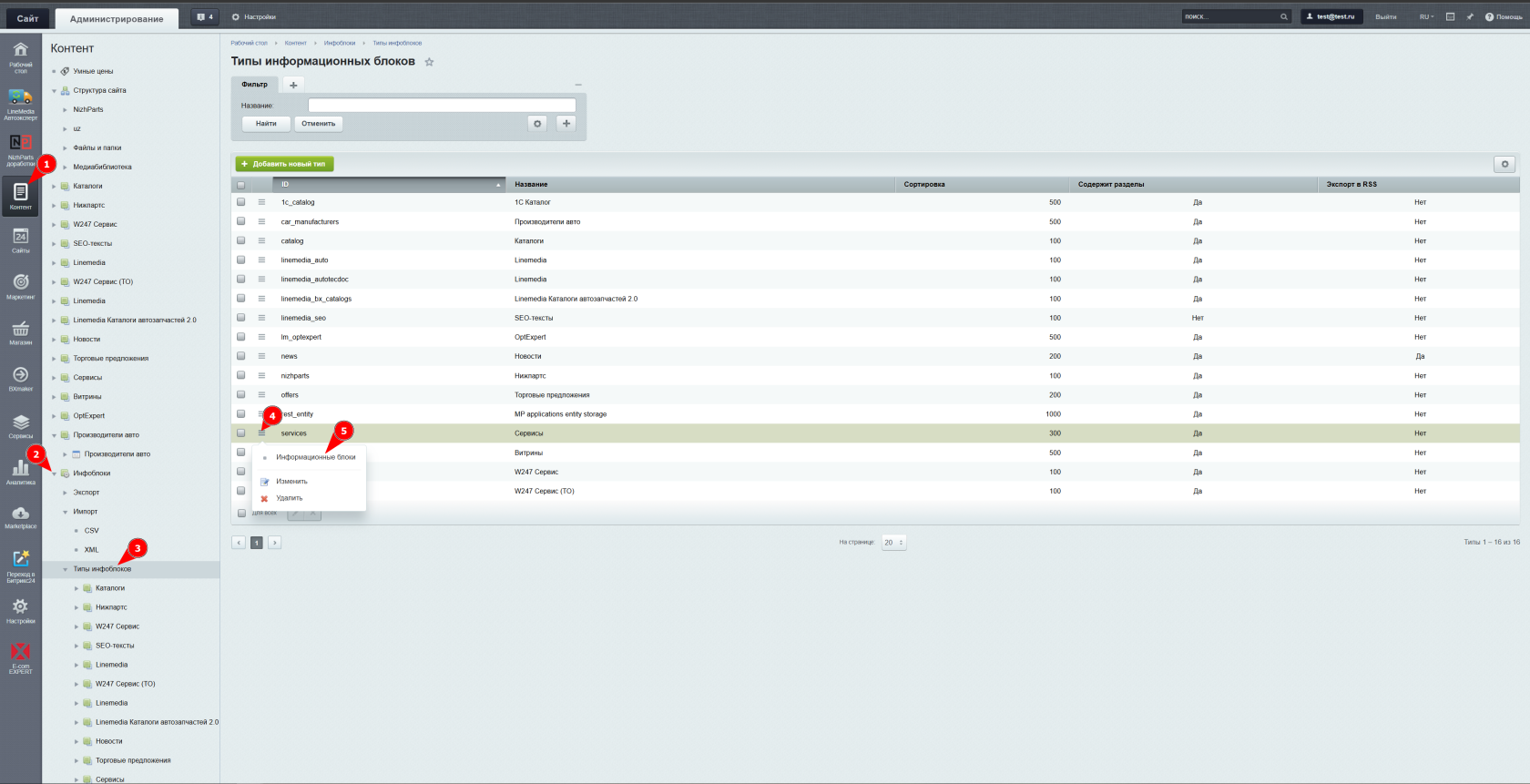Open LineMedia Автоэксперт in the sidebar
This screenshot has height=784, width=1530.
click(21, 105)
